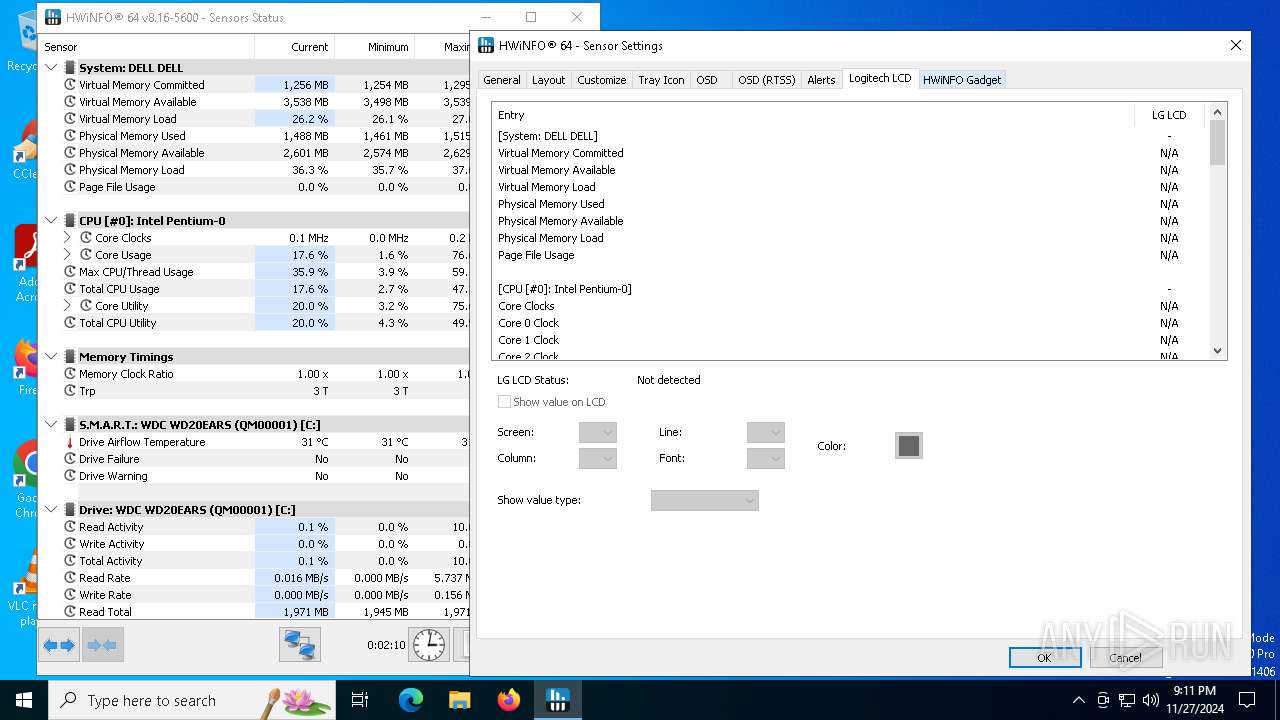Image resolution: width=1280 pixels, height=720 pixels.
Task: Click the Read Rate sensor icon
Action: (70, 578)
